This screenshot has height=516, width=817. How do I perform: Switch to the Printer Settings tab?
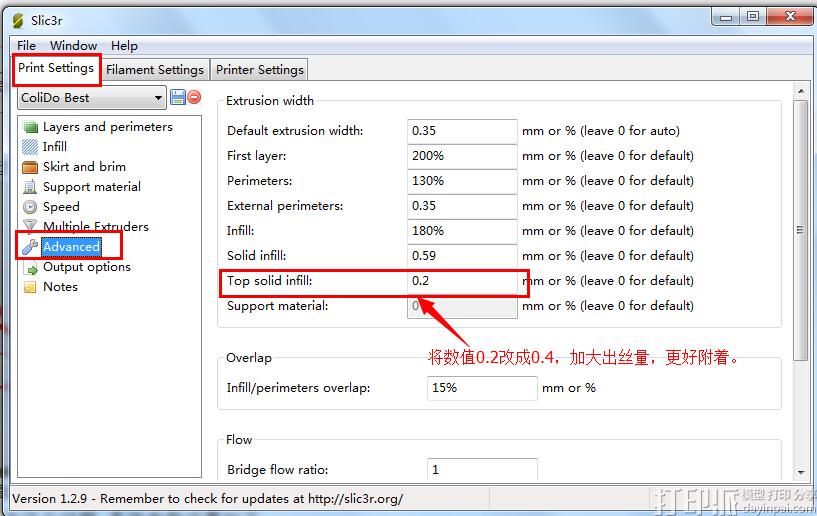click(x=259, y=70)
